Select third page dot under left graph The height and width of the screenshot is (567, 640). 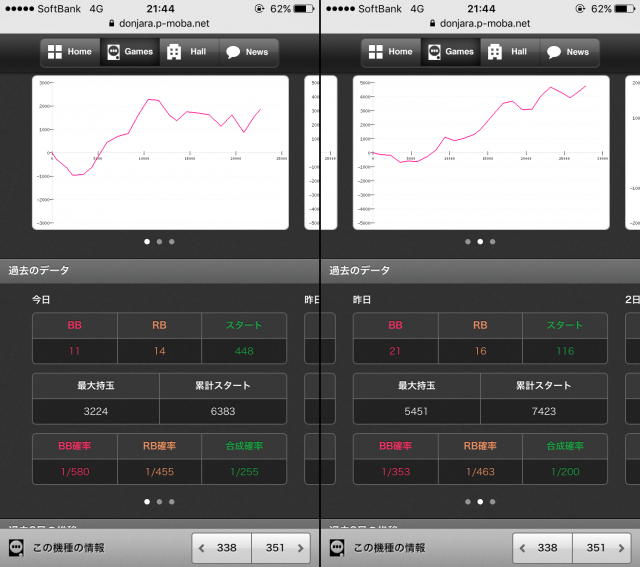pyautogui.click(x=172, y=241)
